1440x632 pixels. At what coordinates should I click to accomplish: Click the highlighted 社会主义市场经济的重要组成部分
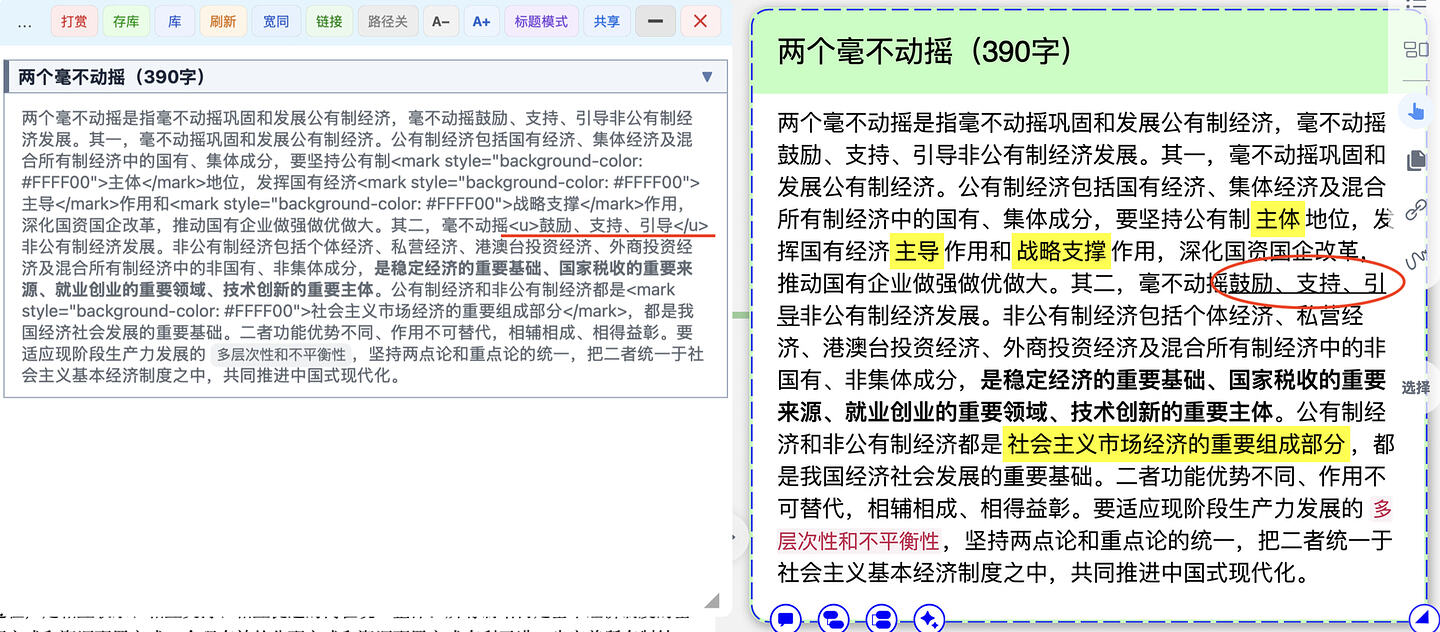point(1177,443)
